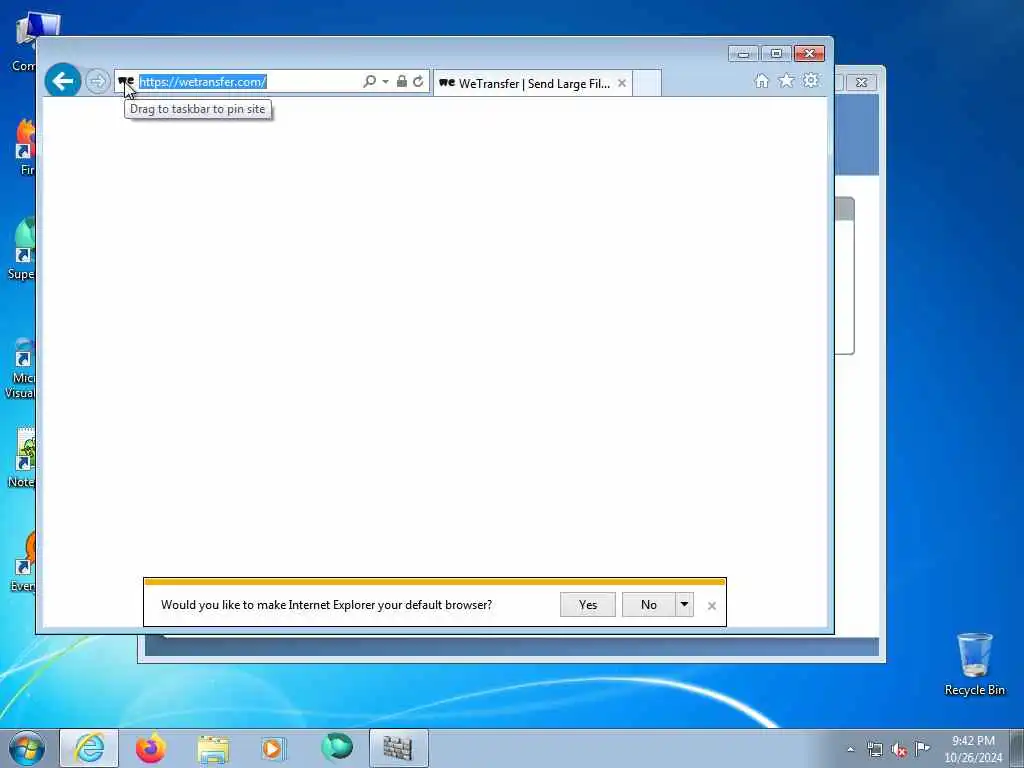Click the muted volume tray icon
The image size is (1024, 768).
click(x=899, y=750)
